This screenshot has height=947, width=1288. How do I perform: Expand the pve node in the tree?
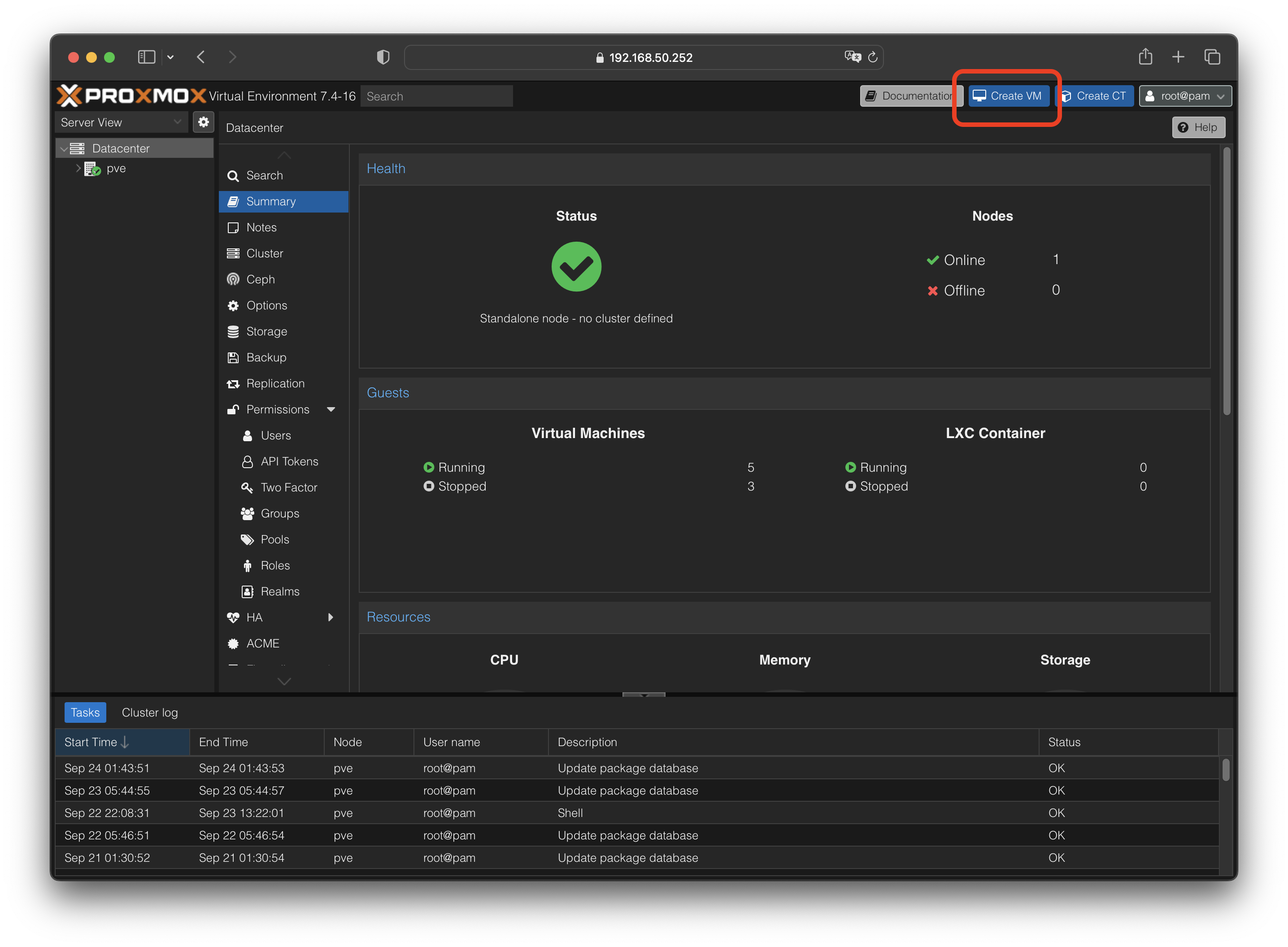pos(78,169)
